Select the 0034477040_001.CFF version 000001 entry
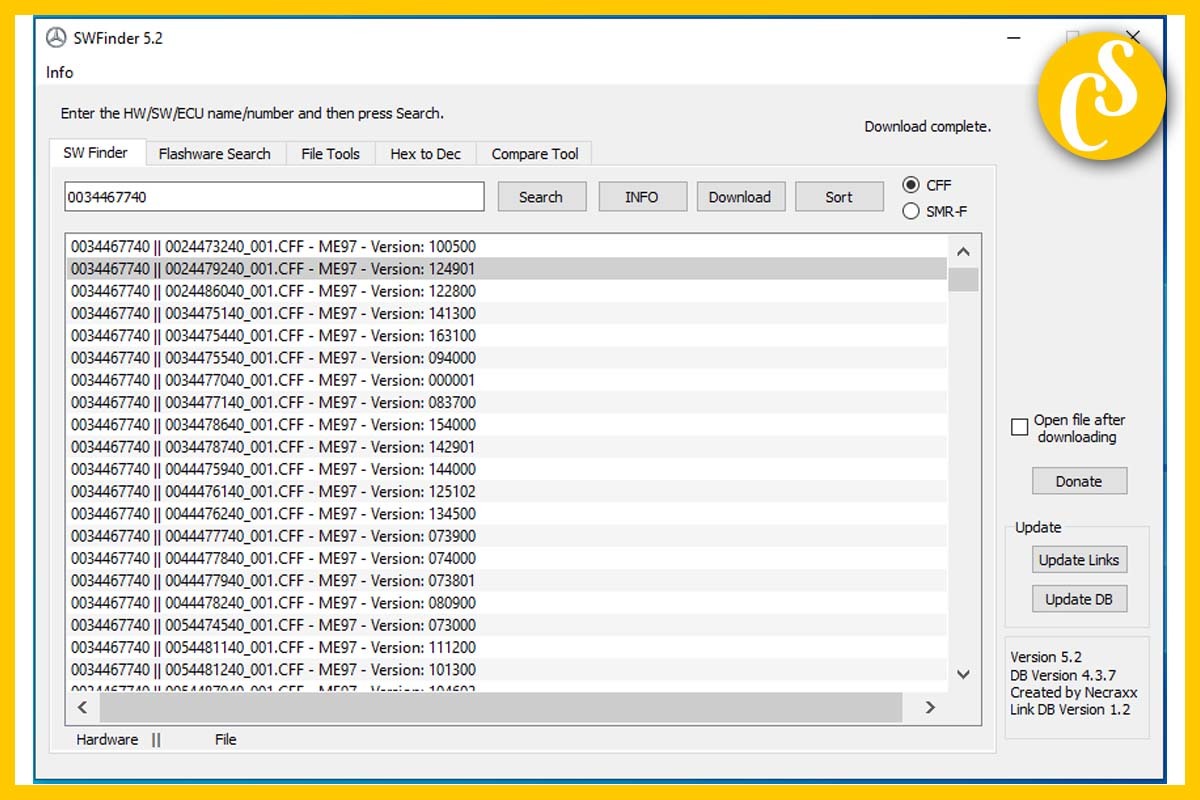The height and width of the screenshot is (800, 1200). click(273, 380)
